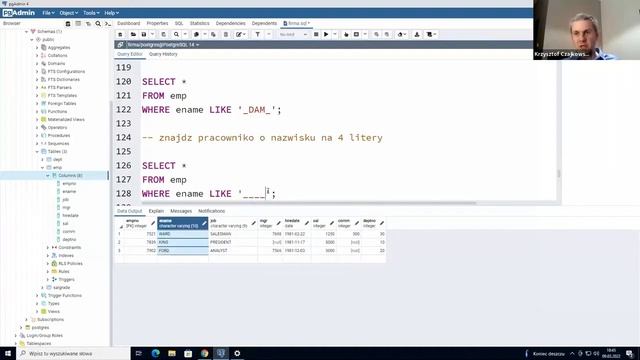Select the hiredate column header in results
Viewport: 640px width, 360px height.
click(x=297, y=223)
